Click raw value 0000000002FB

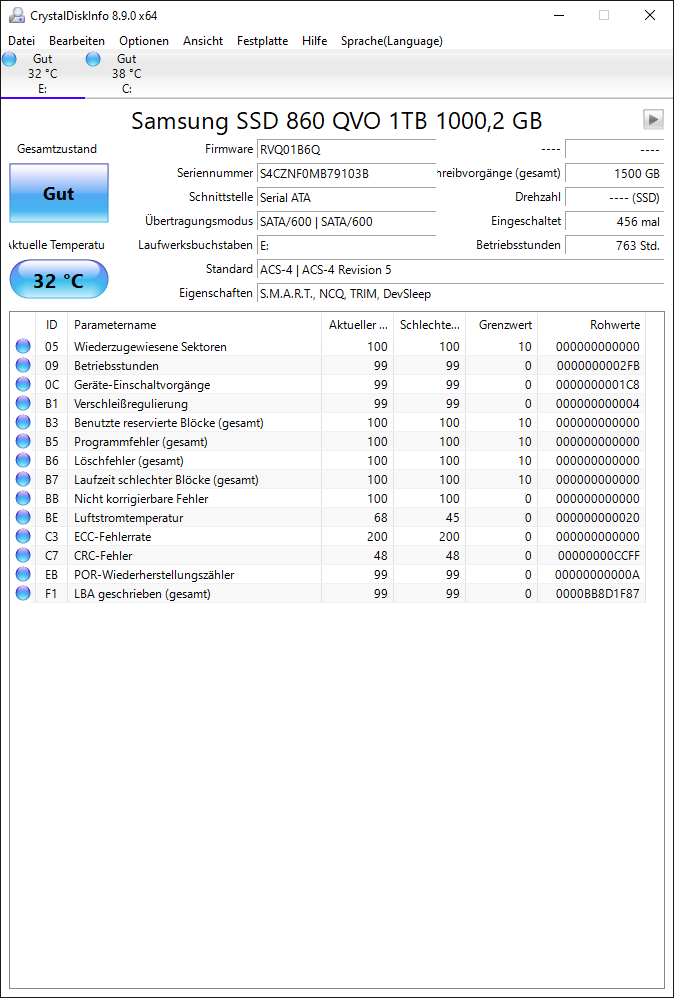[x=598, y=366]
